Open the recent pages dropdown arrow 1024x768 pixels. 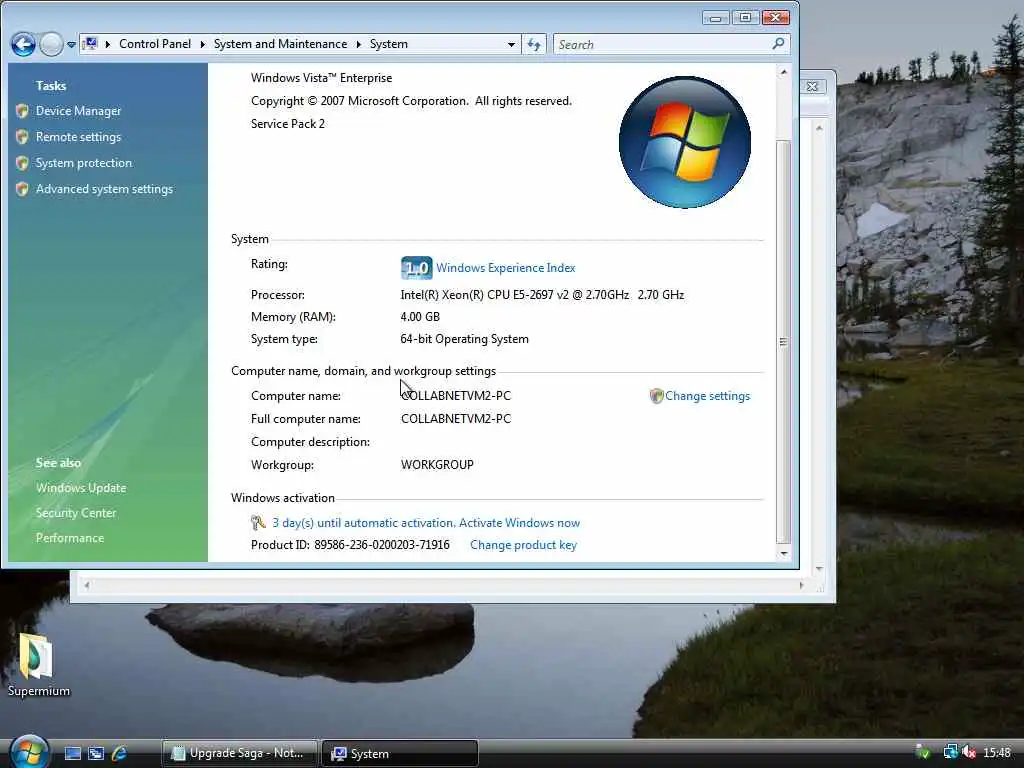[x=71, y=45]
